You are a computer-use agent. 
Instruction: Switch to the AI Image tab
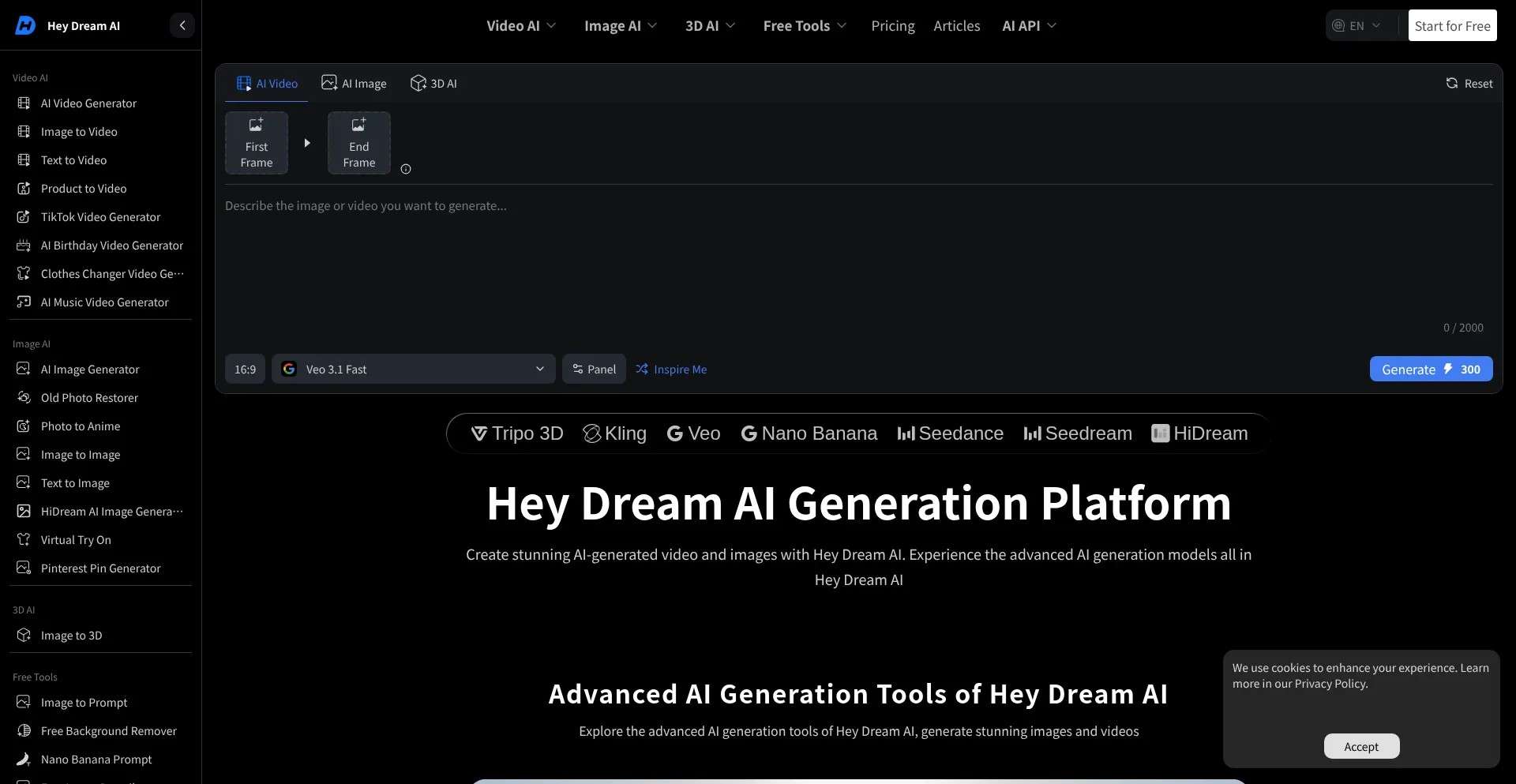[x=354, y=83]
